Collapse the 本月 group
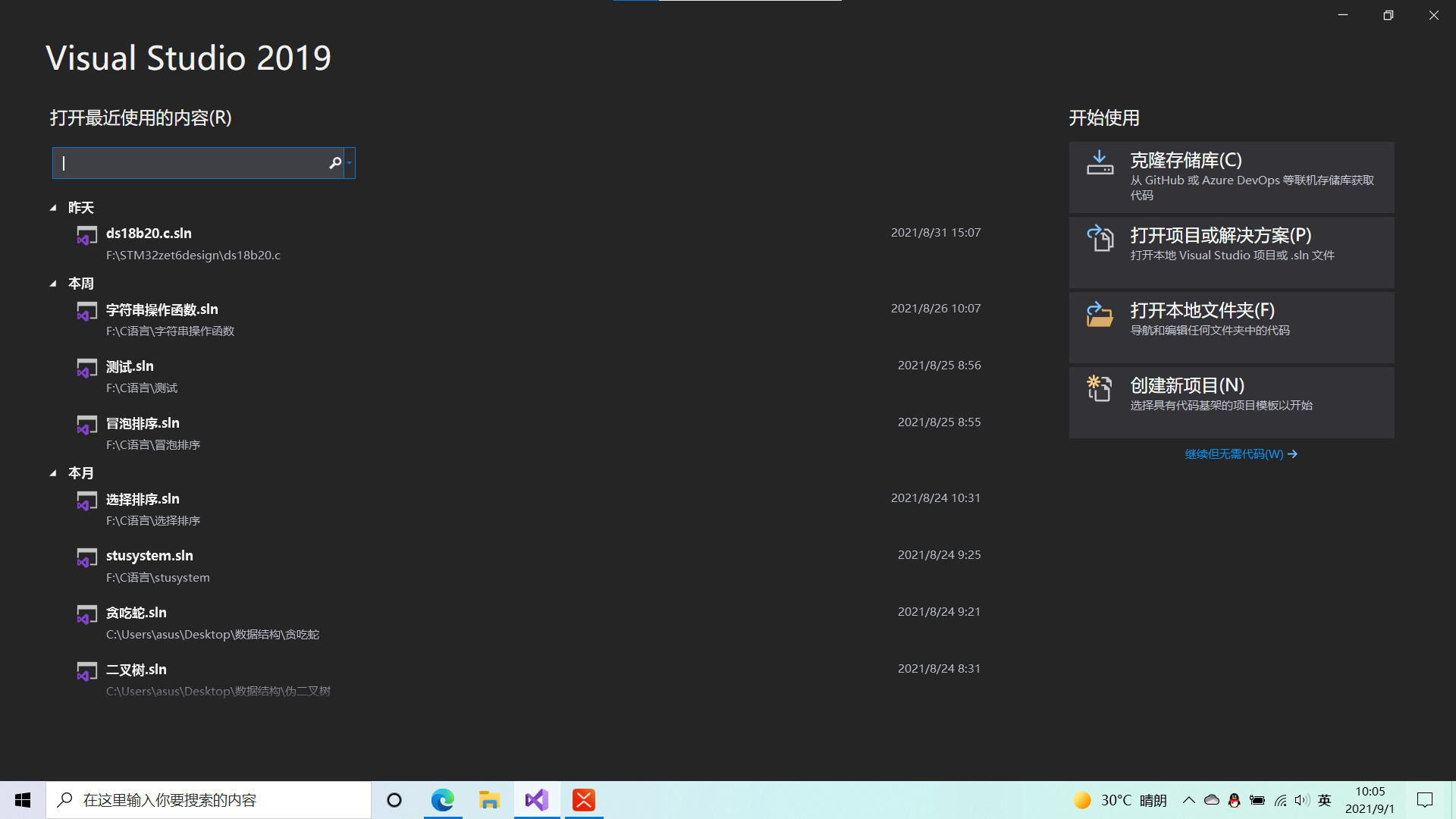Image resolution: width=1456 pixels, height=819 pixels. click(53, 473)
